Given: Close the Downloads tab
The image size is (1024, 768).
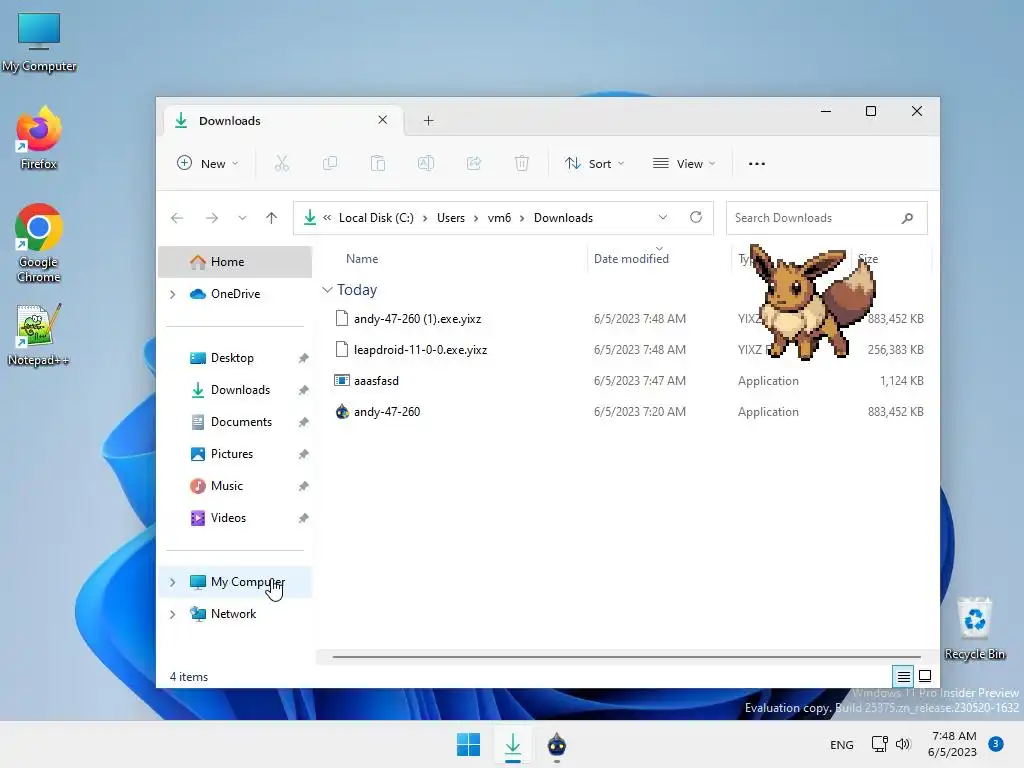Looking at the screenshot, I should (383, 120).
